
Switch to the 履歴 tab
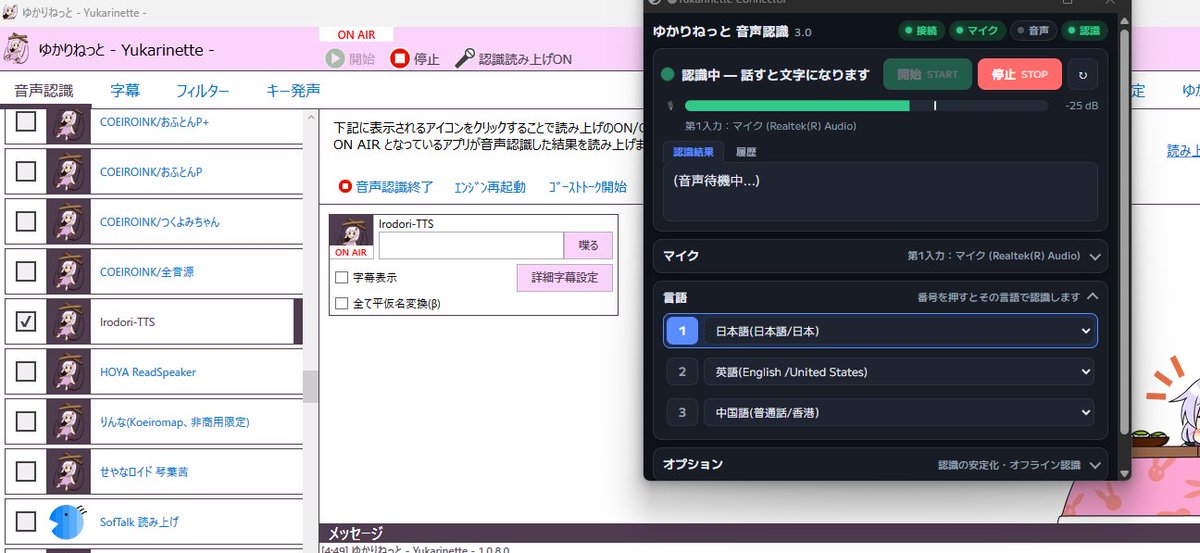pyautogui.click(x=745, y=152)
